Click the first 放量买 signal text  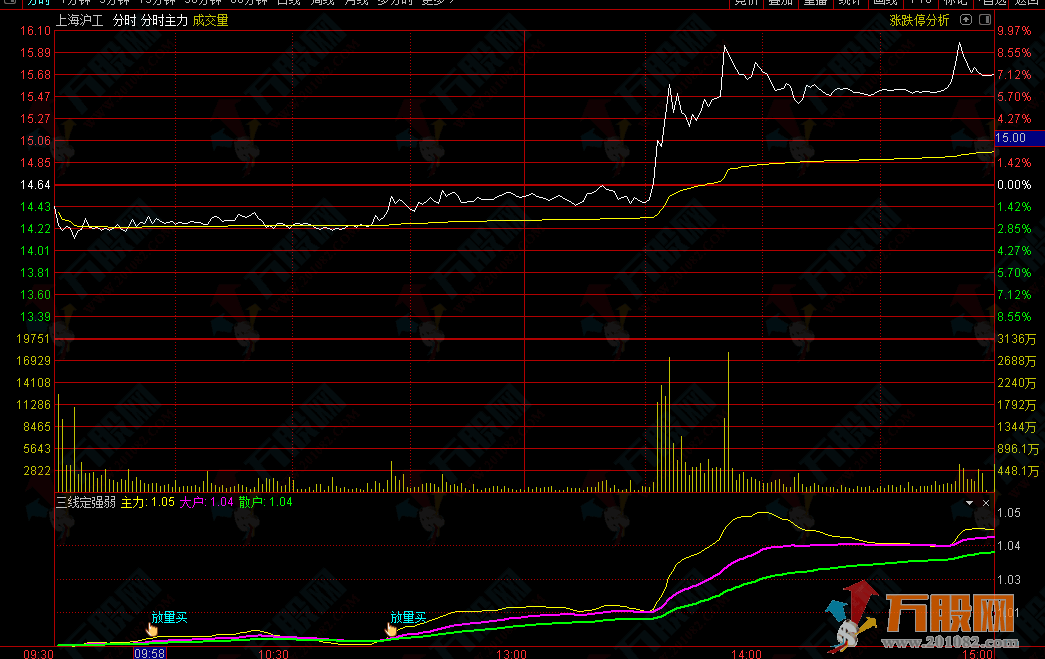(x=169, y=618)
